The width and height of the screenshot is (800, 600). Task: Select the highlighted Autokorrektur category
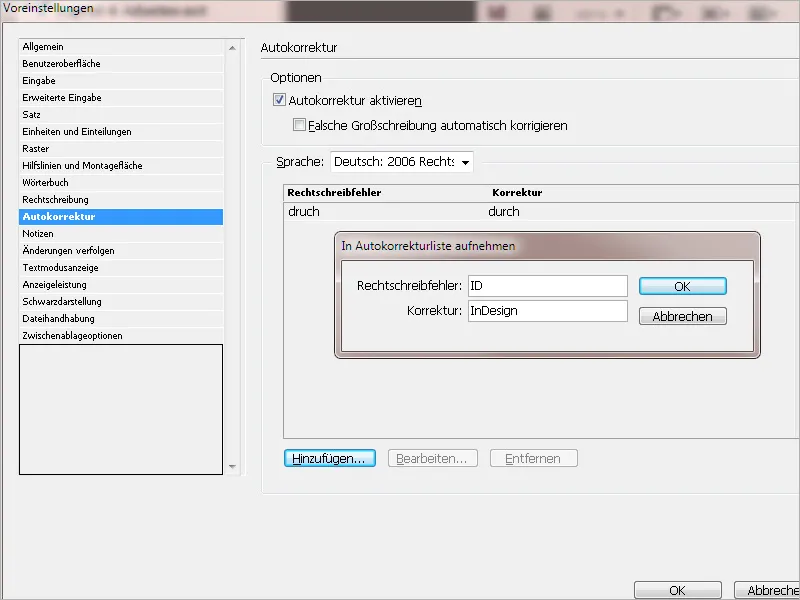pyautogui.click(x=121, y=217)
